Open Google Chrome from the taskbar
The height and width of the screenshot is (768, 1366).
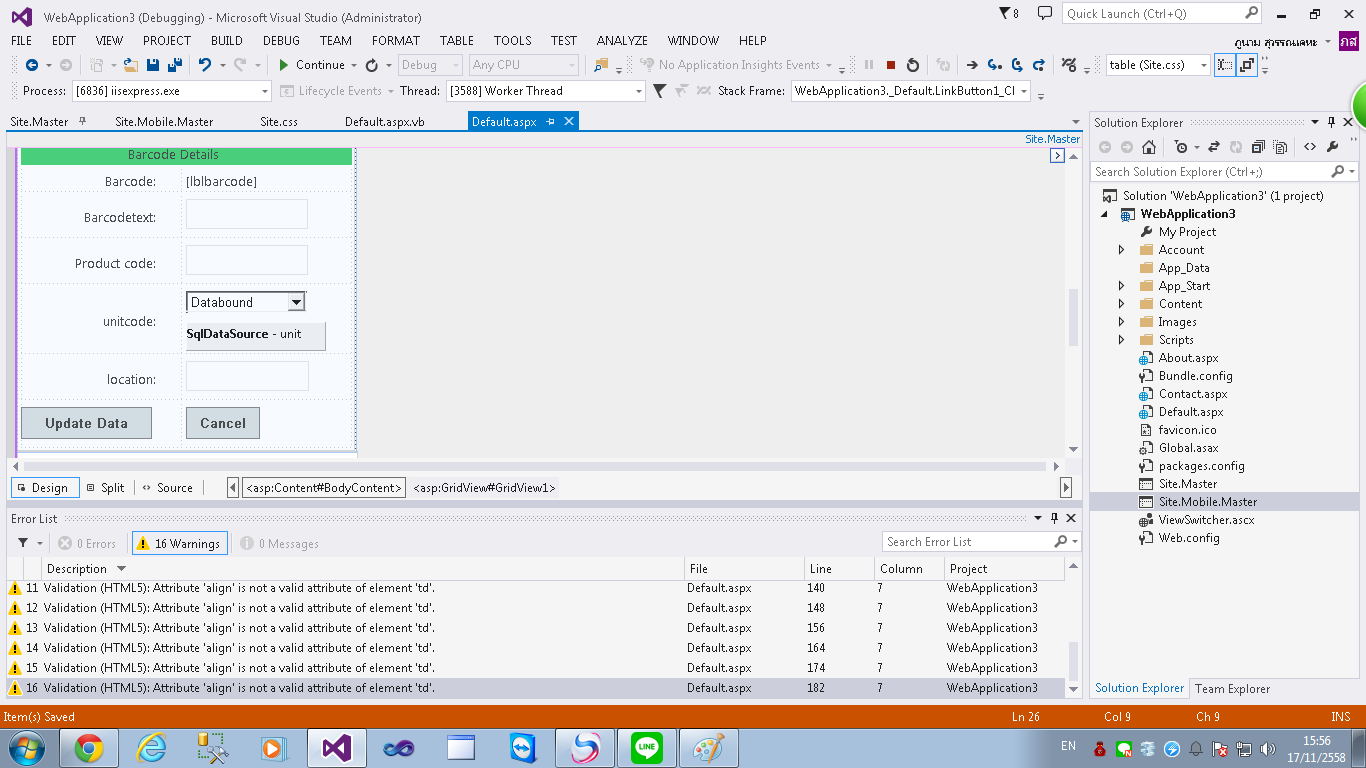click(x=89, y=748)
